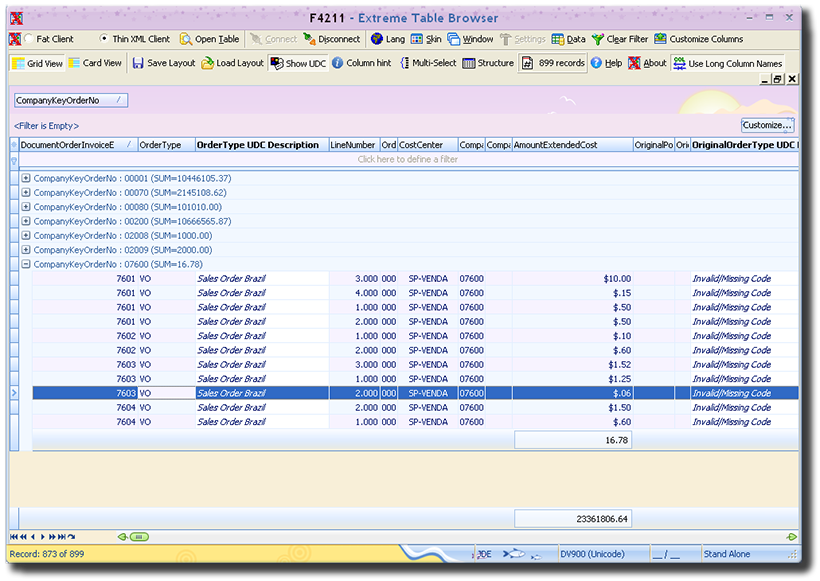Click the 16.78 group sum footer
This screenshot has height=581, width=820.
coord(573,440)
